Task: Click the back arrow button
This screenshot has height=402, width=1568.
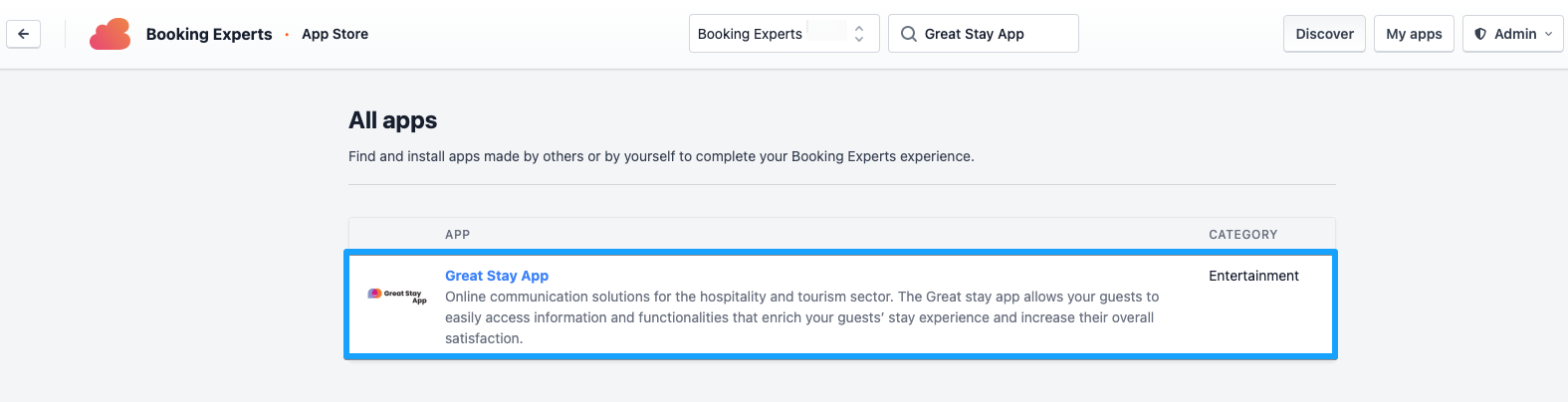Action: point(23,34)
